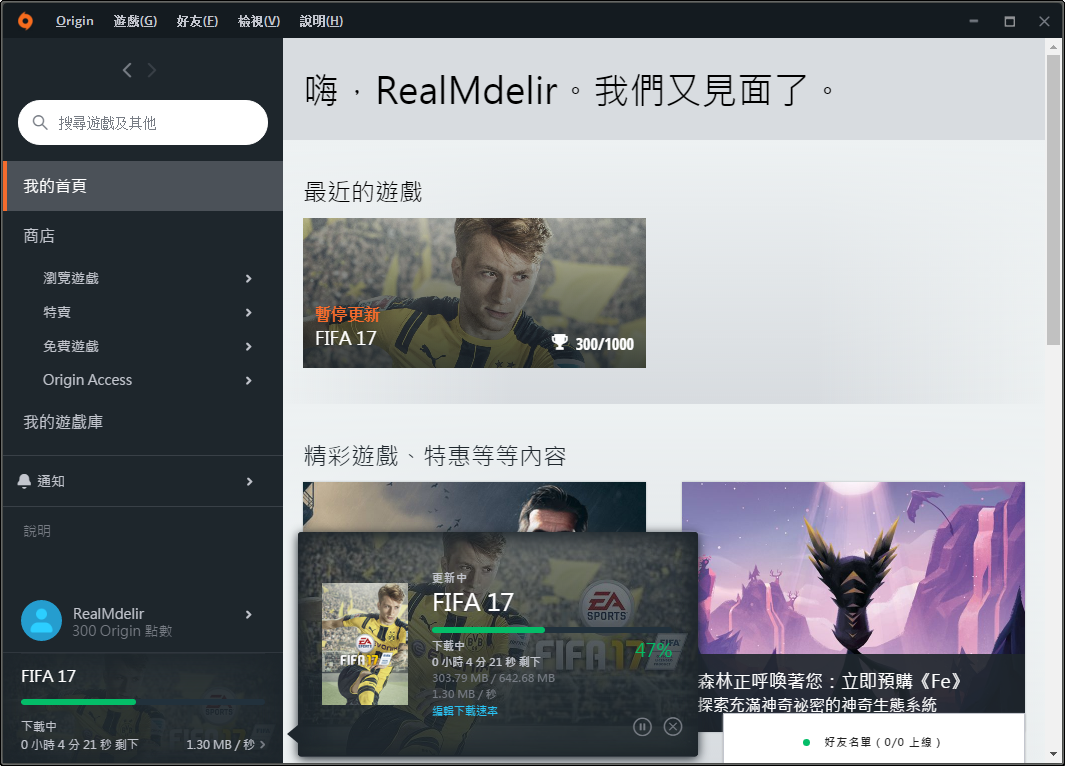Image resolution: width=1065 pixels, height=766 pixels.
Task: Go back with the left arrow
Action: (x=127, y=70)
